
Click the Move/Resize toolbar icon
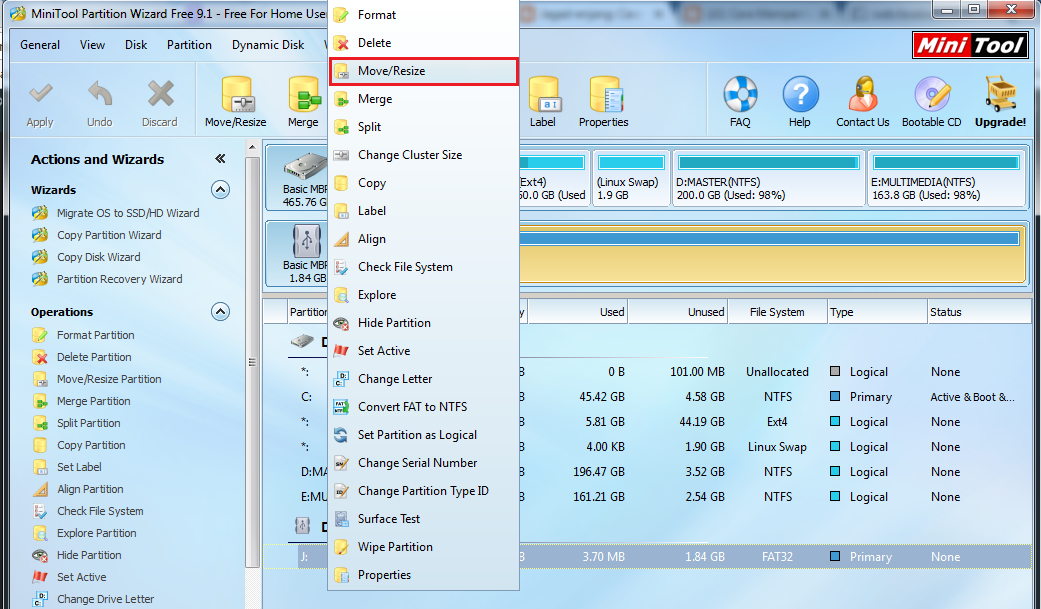click(x=236, y=95)
